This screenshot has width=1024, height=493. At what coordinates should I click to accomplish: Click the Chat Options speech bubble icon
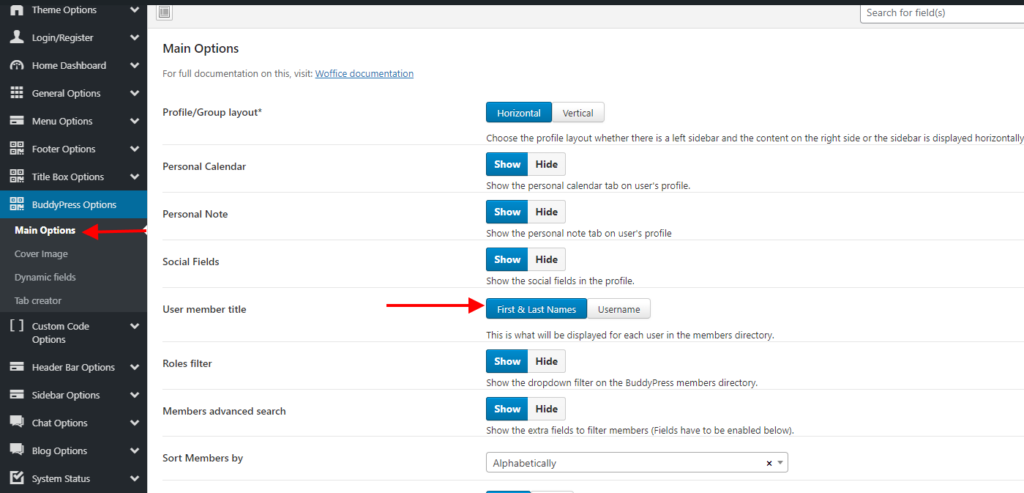pos(16,423)
